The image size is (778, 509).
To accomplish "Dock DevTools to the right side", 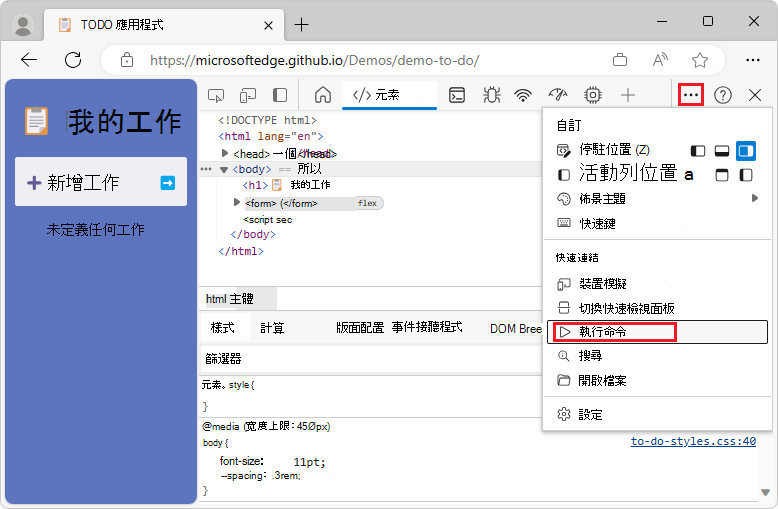I will pos(746,151).
